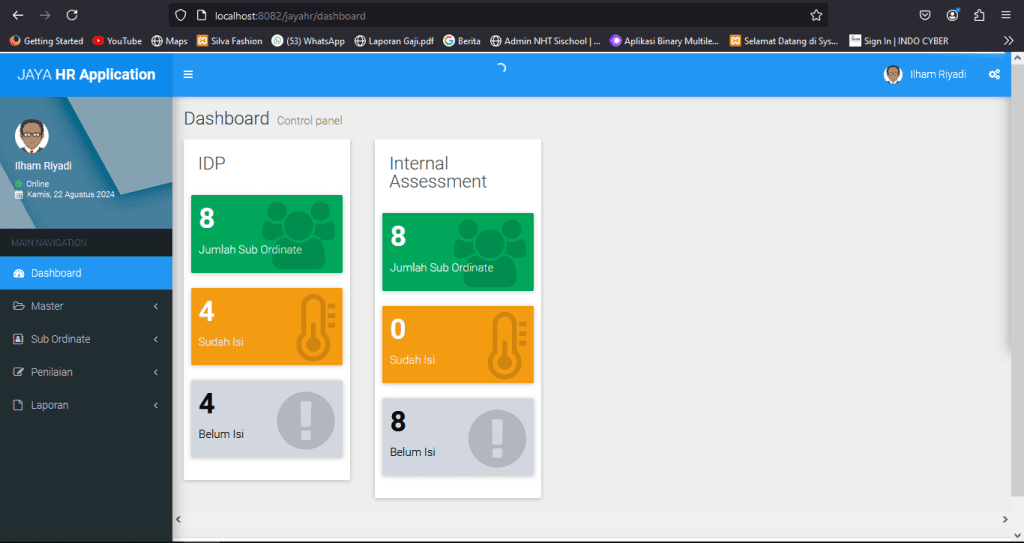Click the Sub Ordinate contact icon
The image size is (1024, 543).
[18, 339]
